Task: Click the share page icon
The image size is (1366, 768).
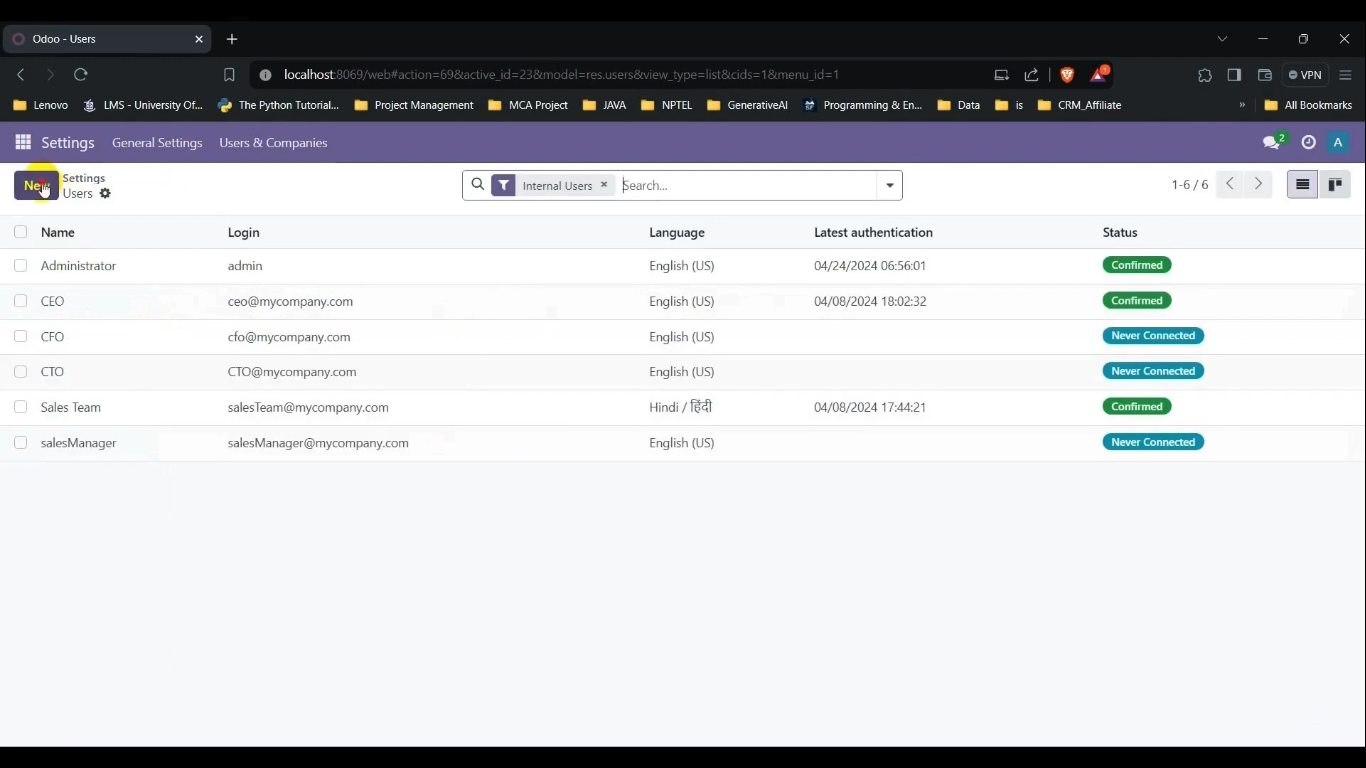Action: click(x=1032, y=75)
